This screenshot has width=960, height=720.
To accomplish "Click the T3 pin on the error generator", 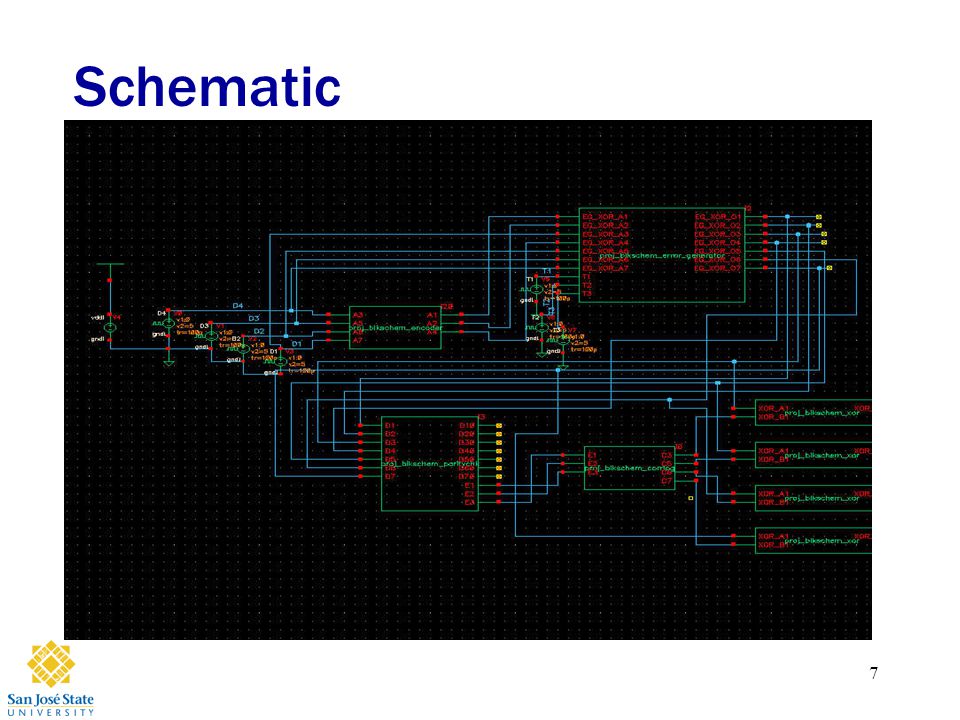I will (x=587, y=294).
